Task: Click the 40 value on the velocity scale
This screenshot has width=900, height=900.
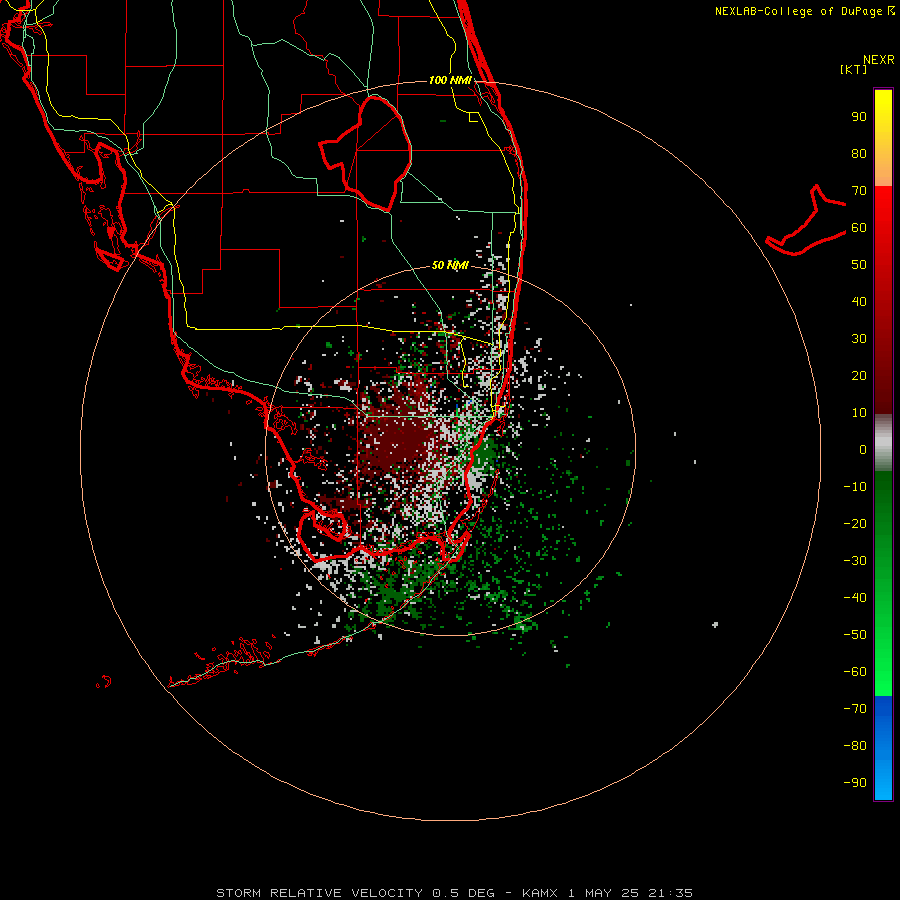Action: 859,301
